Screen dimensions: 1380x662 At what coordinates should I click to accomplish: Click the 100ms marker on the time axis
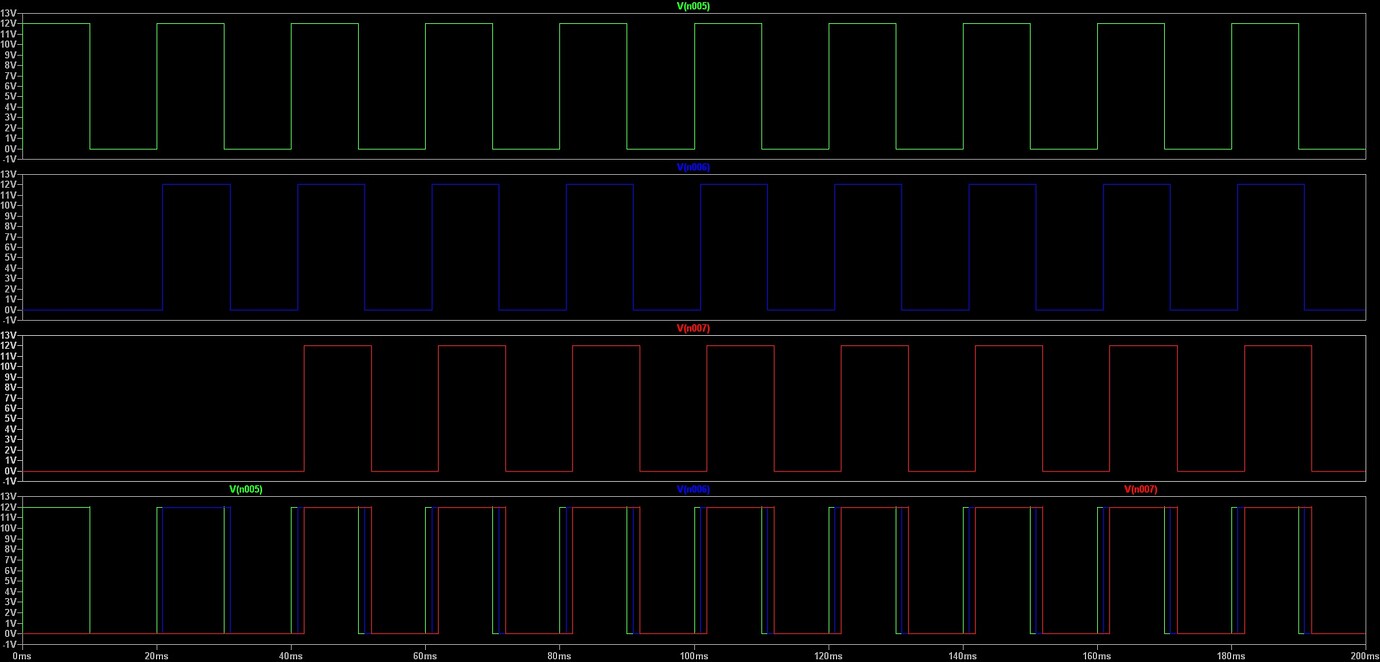tap(693, 656)
